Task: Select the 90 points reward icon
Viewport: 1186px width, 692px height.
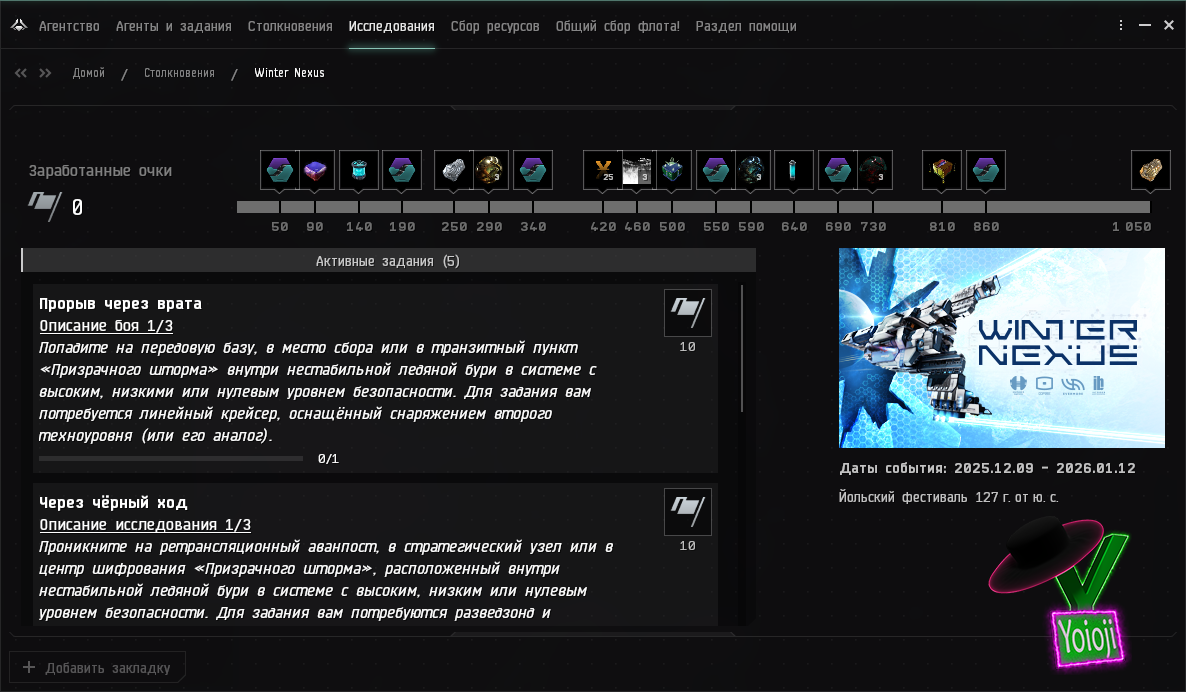Action: [315, 169]
